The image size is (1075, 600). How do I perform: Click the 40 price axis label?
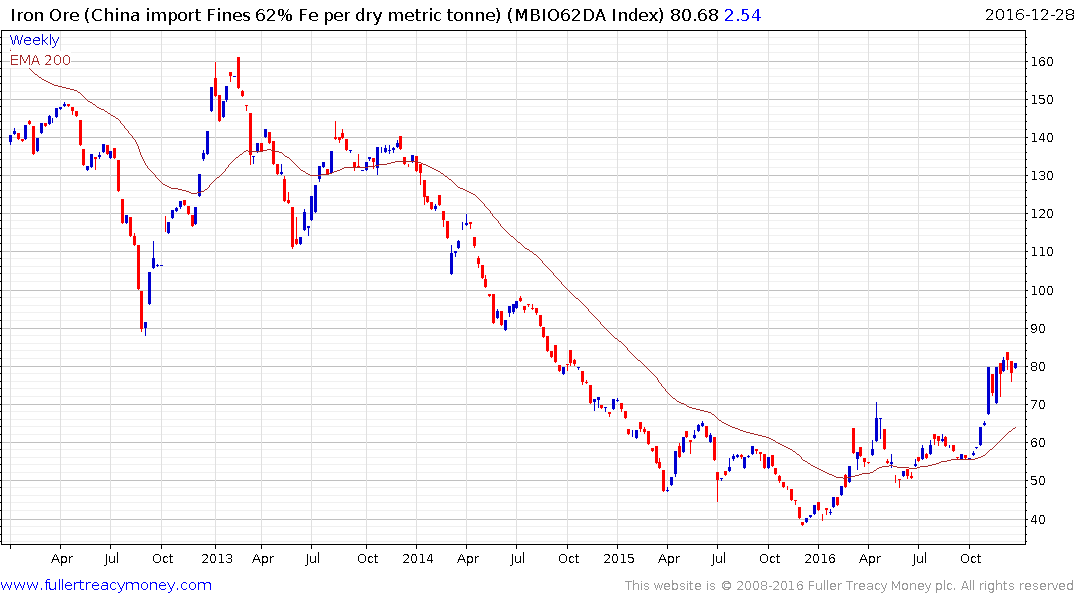tap(1039, 520)
